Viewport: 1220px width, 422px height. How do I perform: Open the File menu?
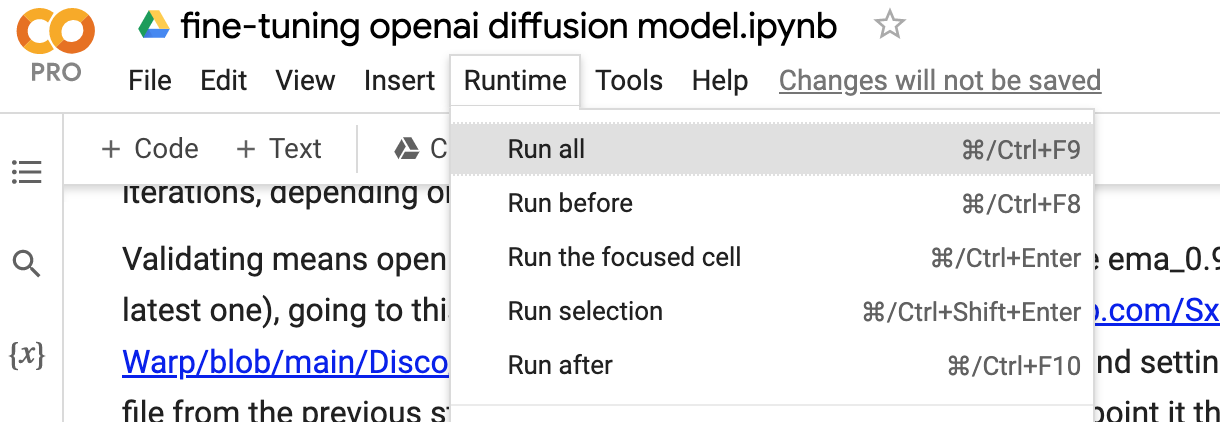tap(150, 81)
